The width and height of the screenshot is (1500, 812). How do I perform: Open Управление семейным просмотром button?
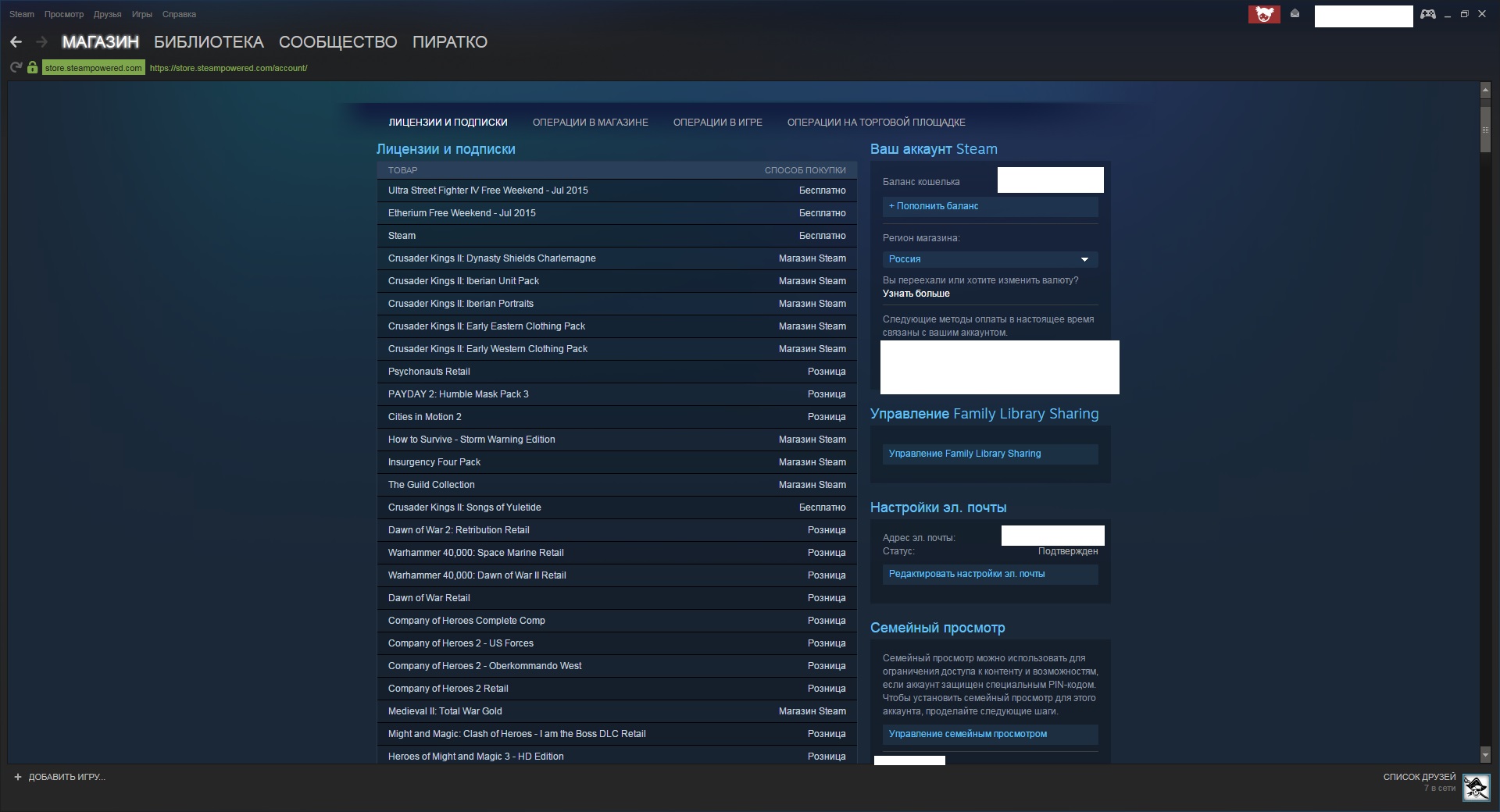coord(990,734)
